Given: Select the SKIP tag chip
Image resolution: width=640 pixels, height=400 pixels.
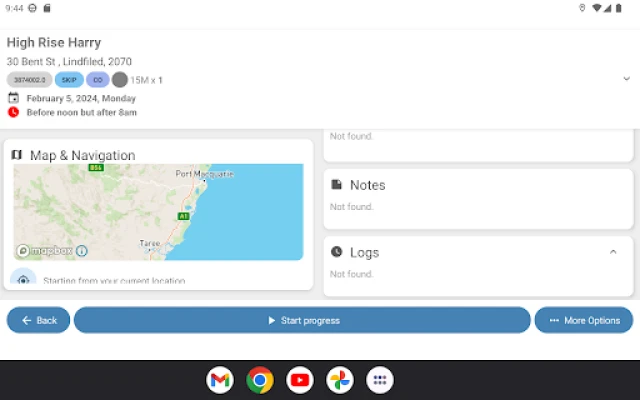Looking at the screenshot, I should [69, 80].
